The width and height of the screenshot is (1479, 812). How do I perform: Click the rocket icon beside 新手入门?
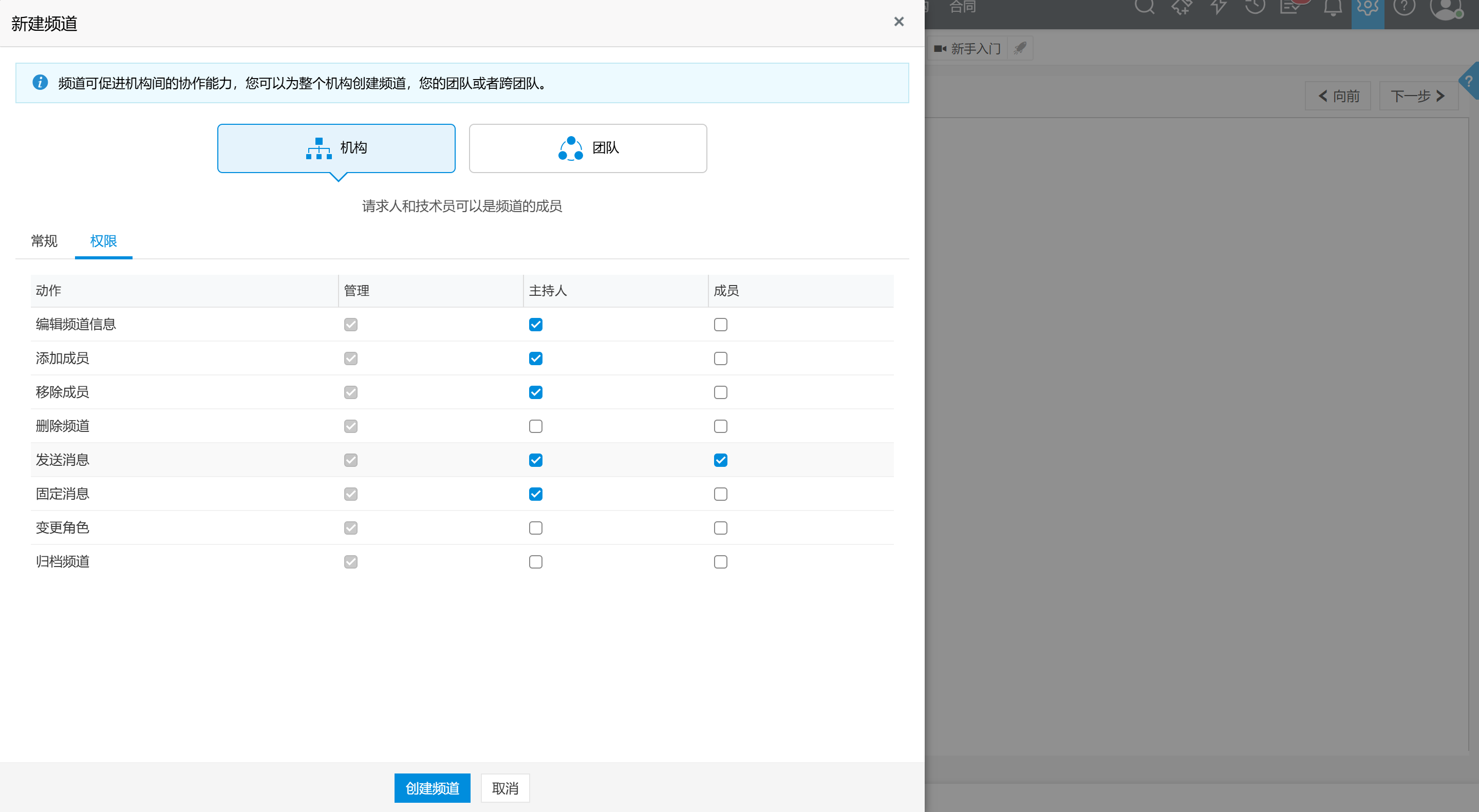[1020, 48]
